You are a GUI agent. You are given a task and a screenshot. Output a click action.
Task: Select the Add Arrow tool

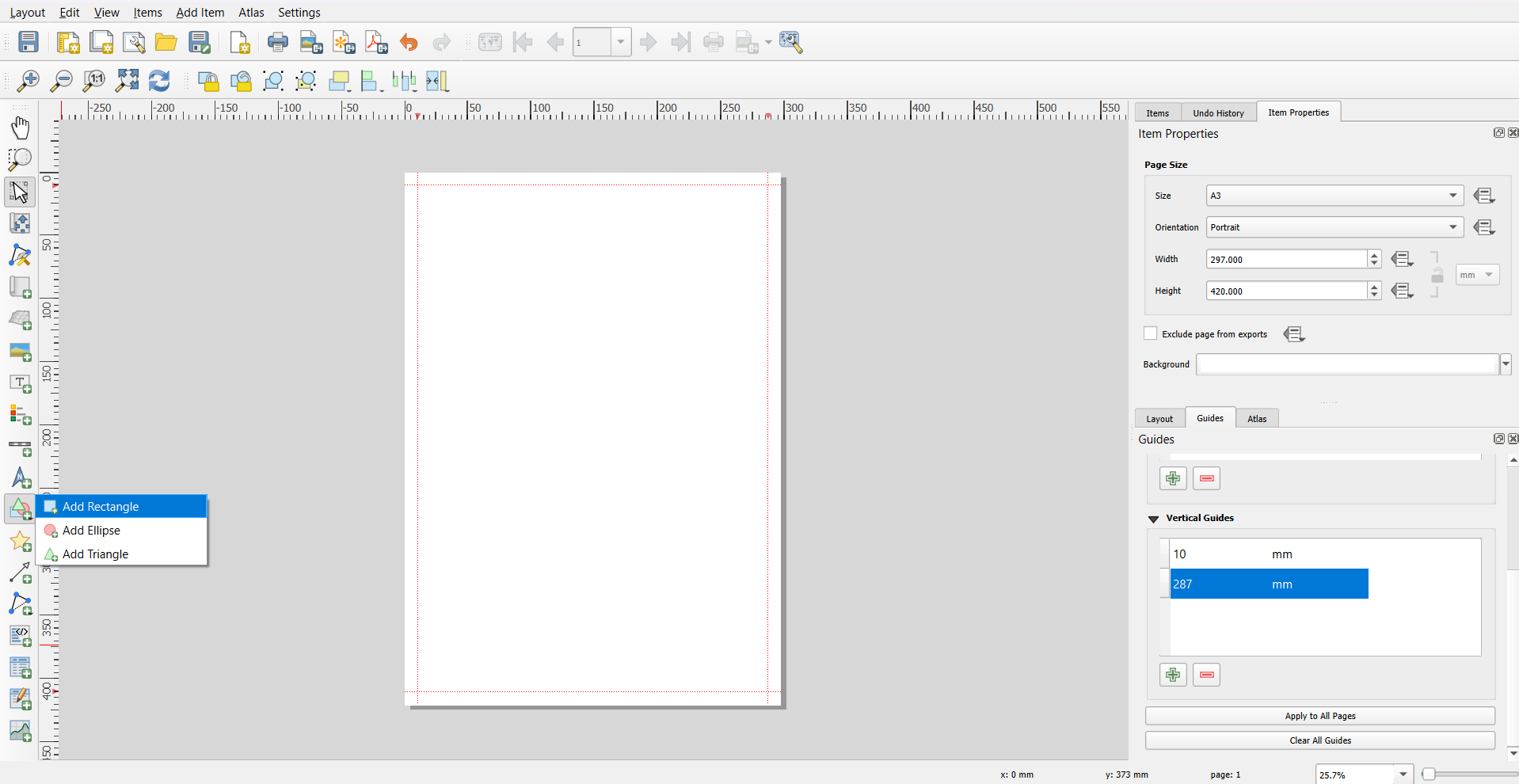click(21, 573)
